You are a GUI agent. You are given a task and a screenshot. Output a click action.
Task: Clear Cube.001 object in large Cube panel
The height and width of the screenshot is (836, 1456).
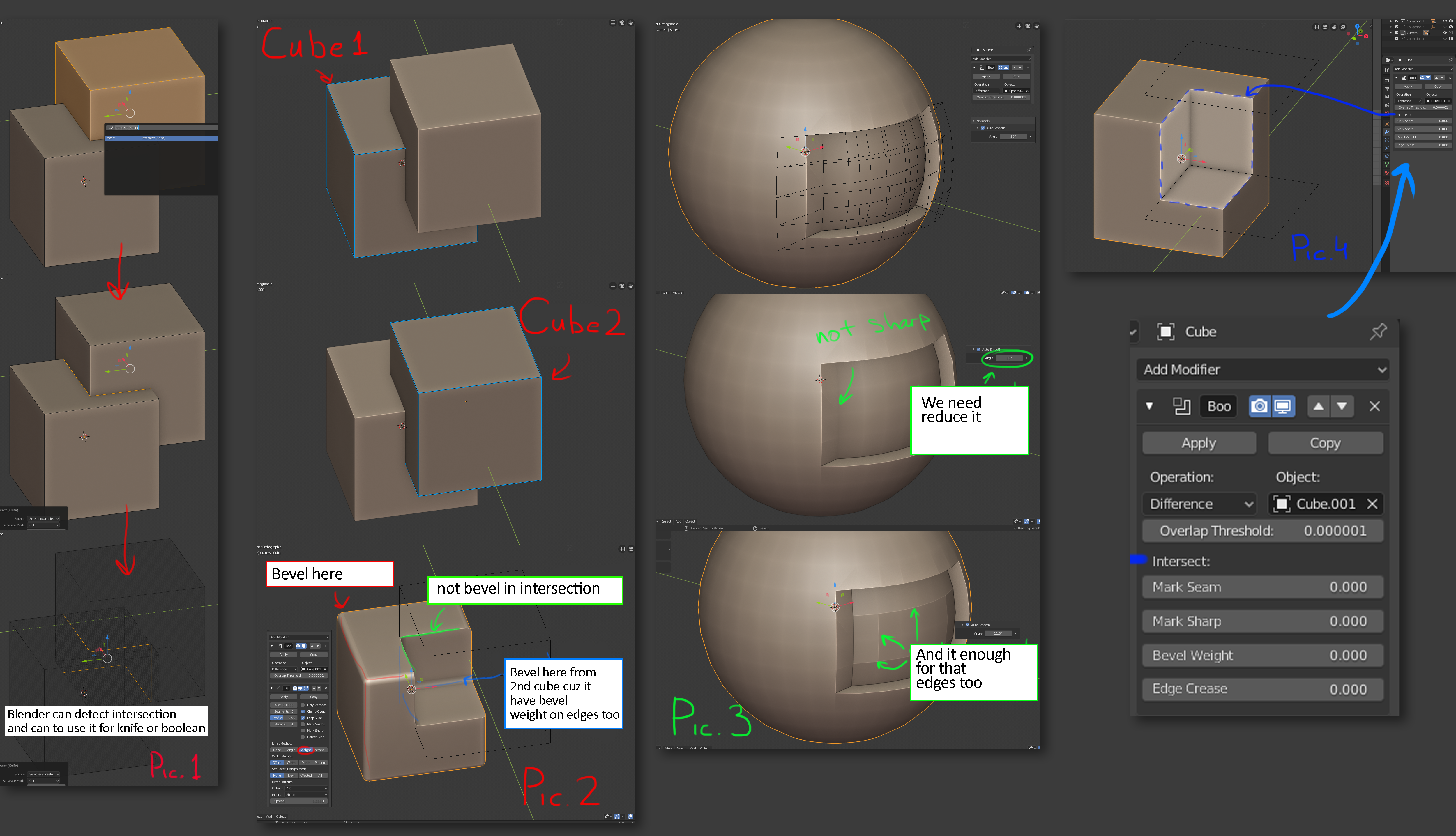[1372, 504]
